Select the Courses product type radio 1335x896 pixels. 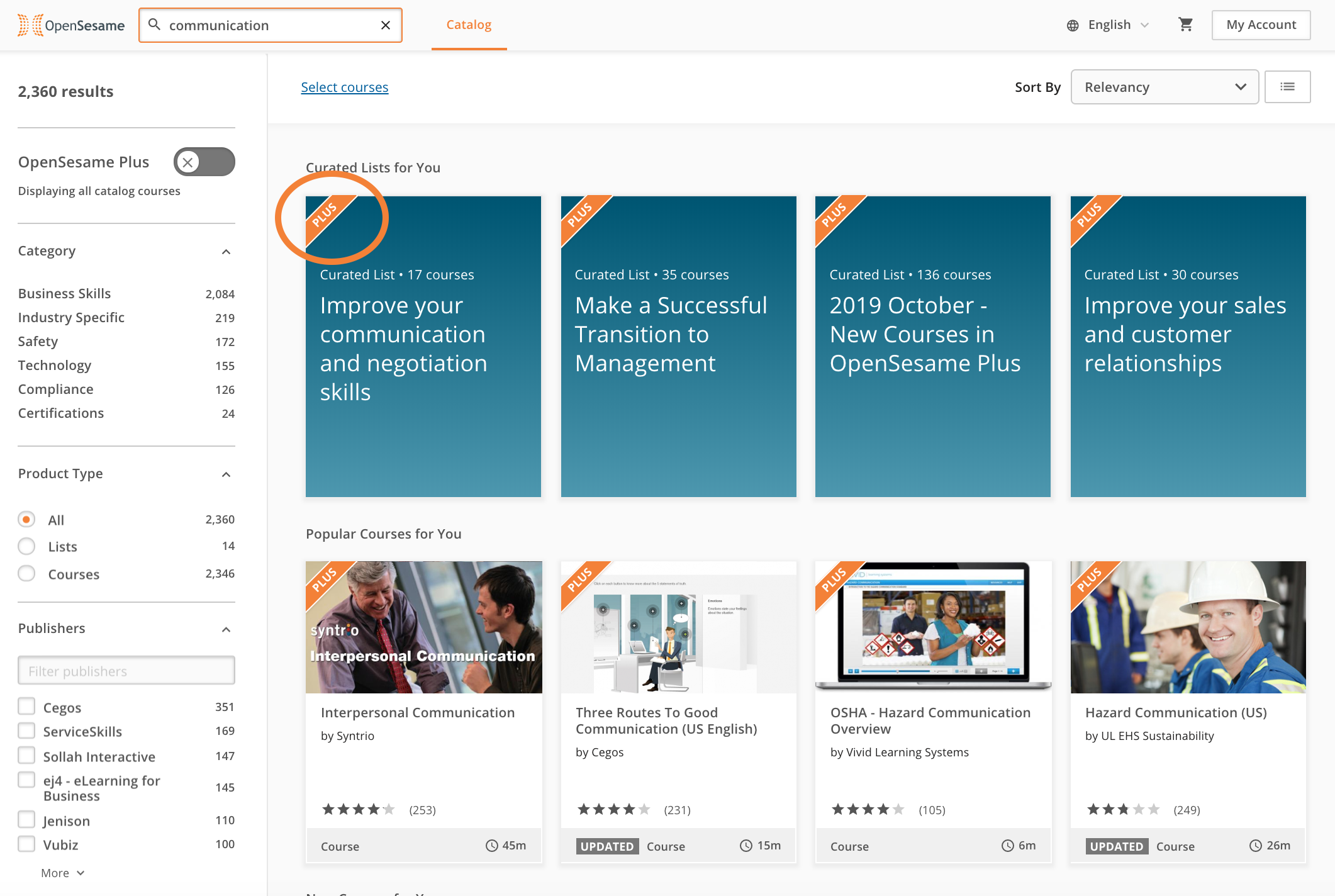[x=26, y=573]
